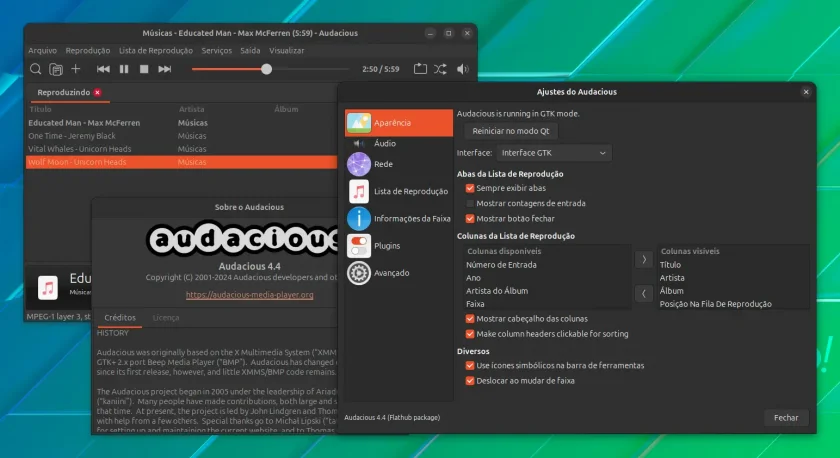The image size is (840, 458).
Task: Enable Mostrar contagens de entrada
Action: (x=470, y=204)
